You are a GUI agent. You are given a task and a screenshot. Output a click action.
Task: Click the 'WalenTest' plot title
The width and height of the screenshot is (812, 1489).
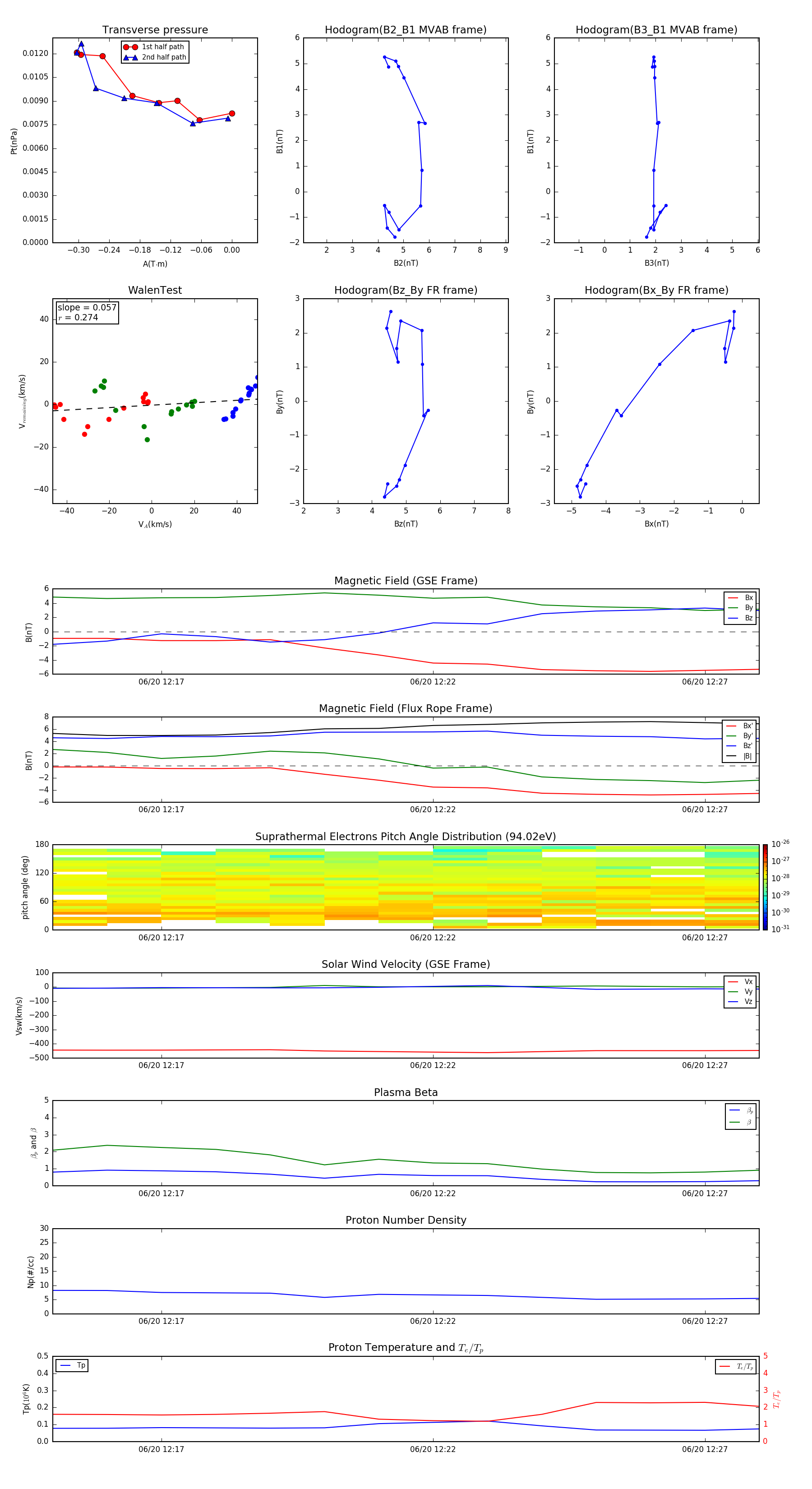coord(155,290)
